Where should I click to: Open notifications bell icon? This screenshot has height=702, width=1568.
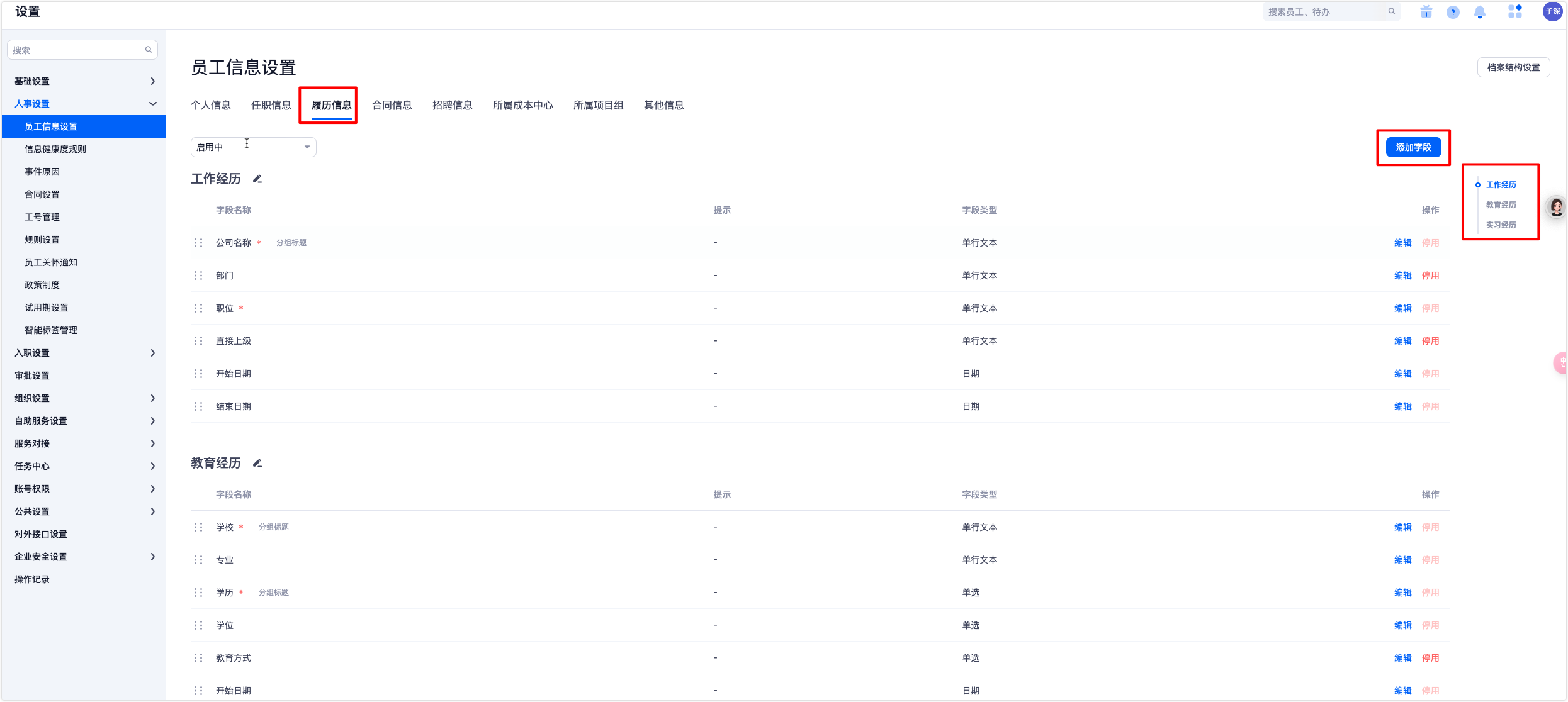click(x=1480, y=12)
